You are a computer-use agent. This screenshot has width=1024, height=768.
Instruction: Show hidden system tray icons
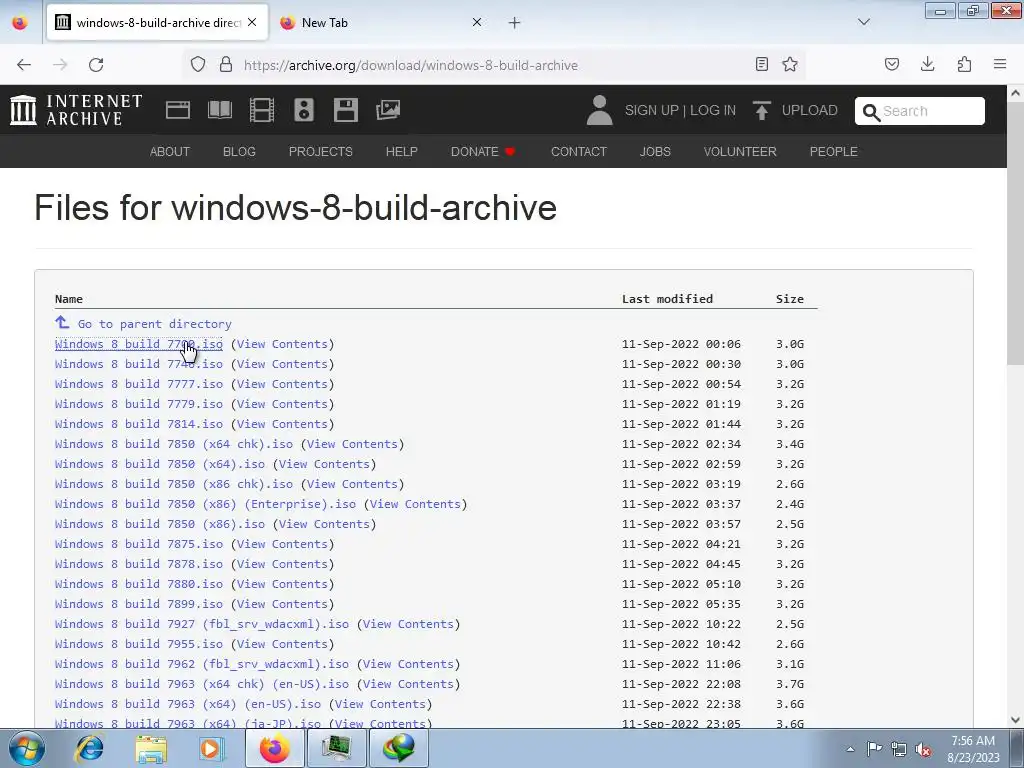(850, 749)
